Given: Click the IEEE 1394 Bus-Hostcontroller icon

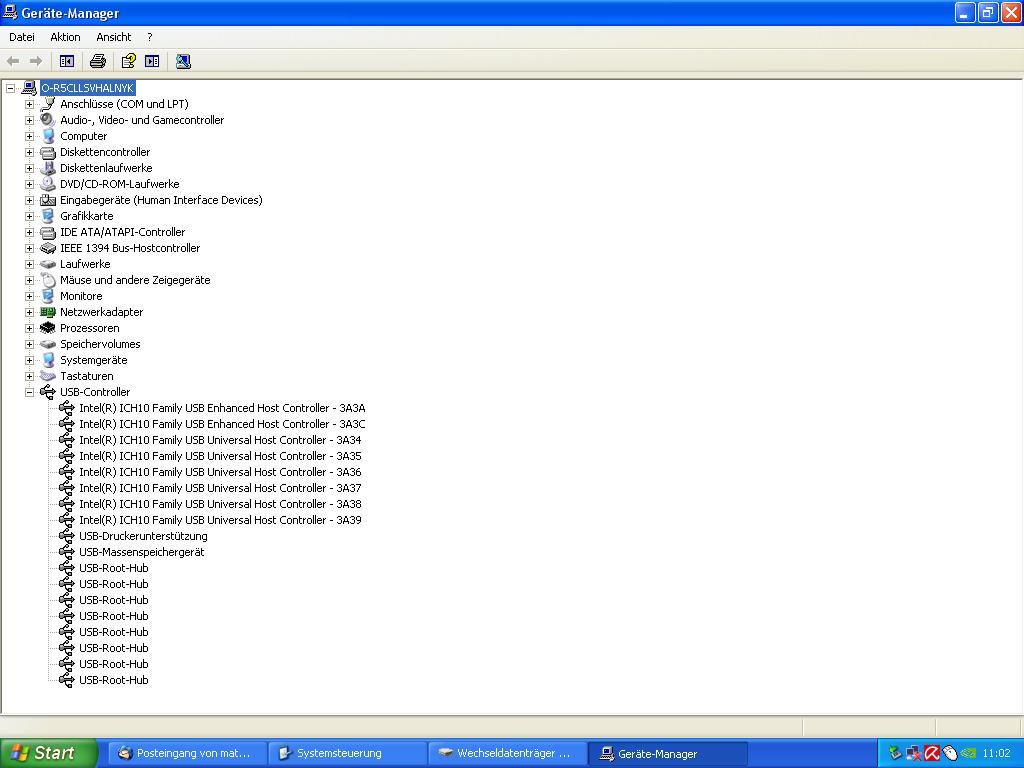Looking at the screenshot, I should (x=48, y=248).
